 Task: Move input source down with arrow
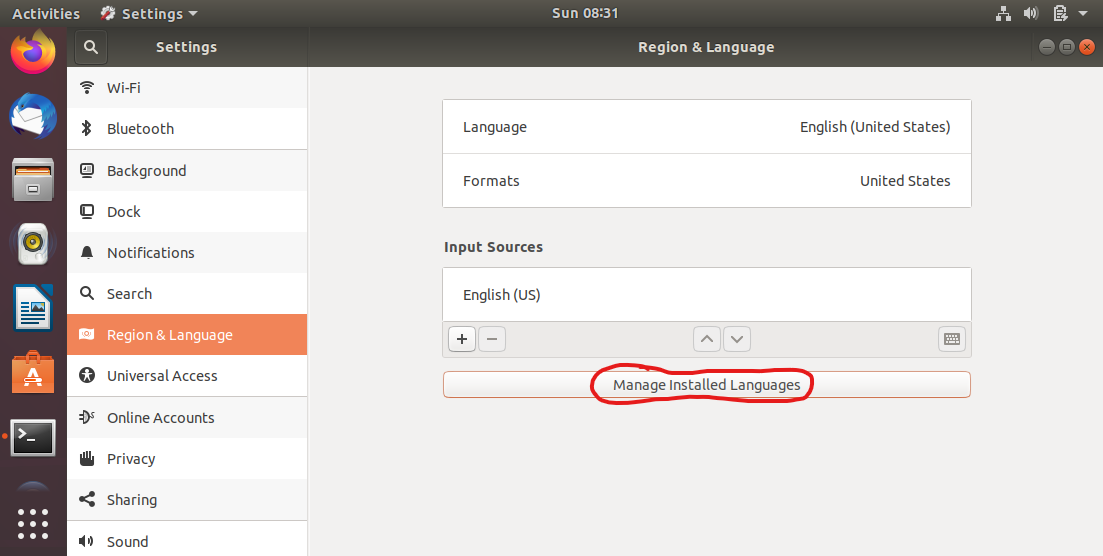[x=737, y=339]
